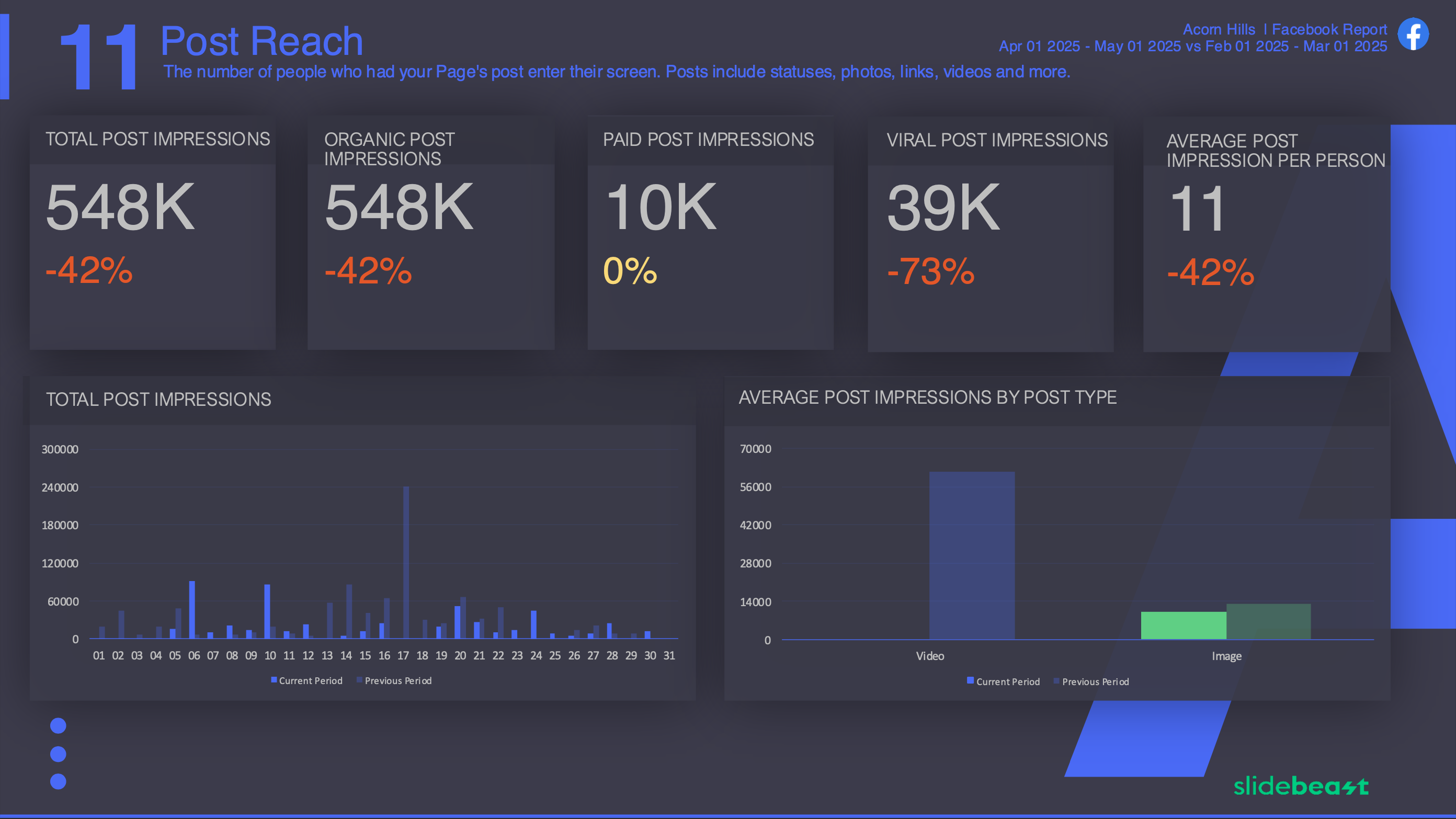Image resolution: width=1456 pixels, height=819 pixels.
Task: Click the Organic Post Impressions card title
Action: pos(390,149)
